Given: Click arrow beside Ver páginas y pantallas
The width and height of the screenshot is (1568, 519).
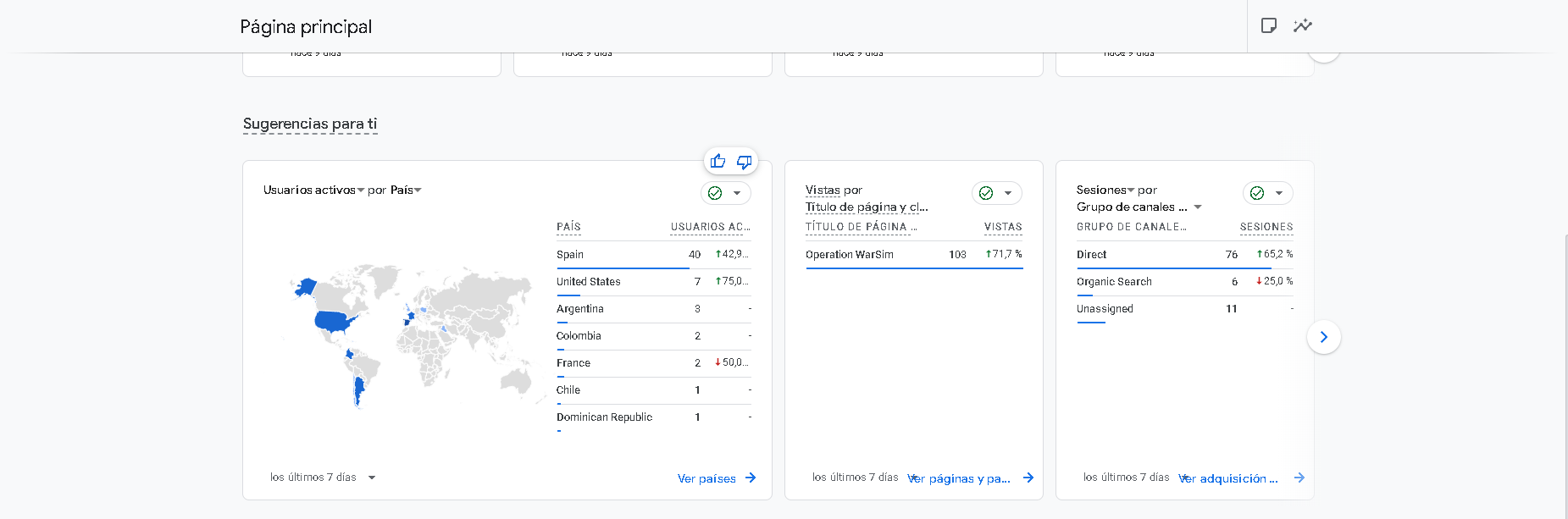Looking at the screenshot, I should coord(1028,478).
